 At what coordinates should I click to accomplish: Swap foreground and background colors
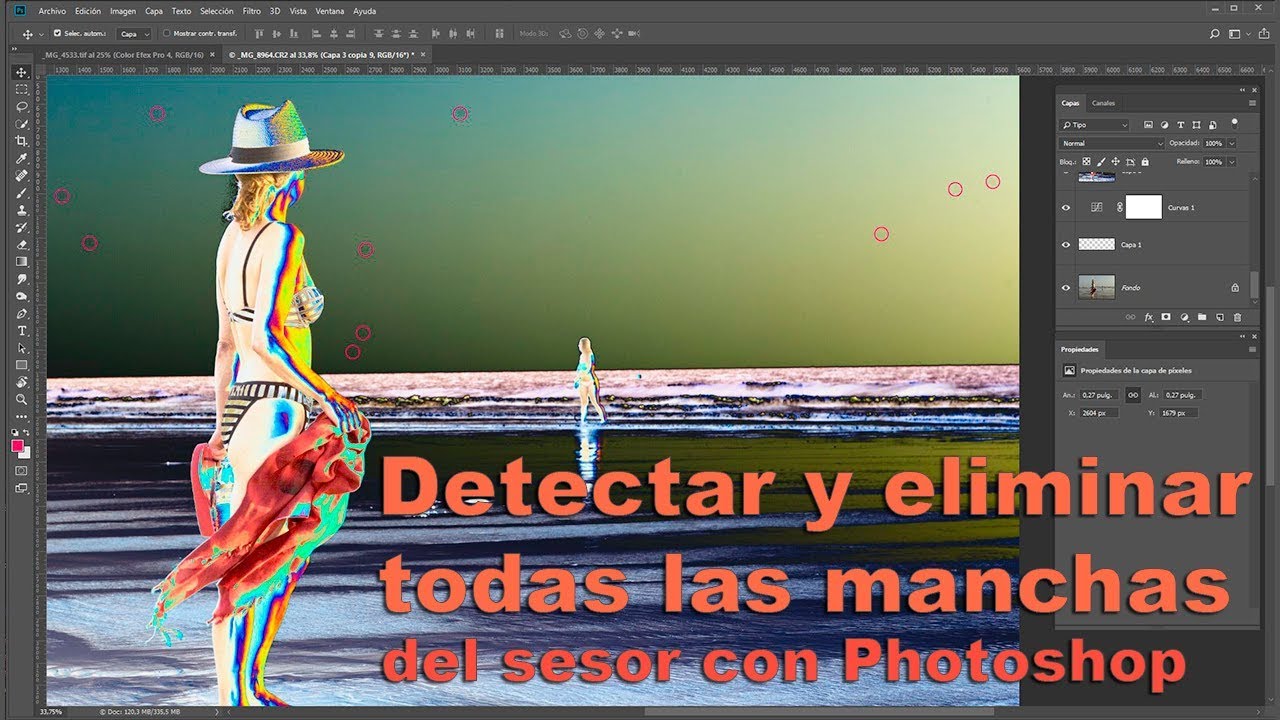point(28,433)
